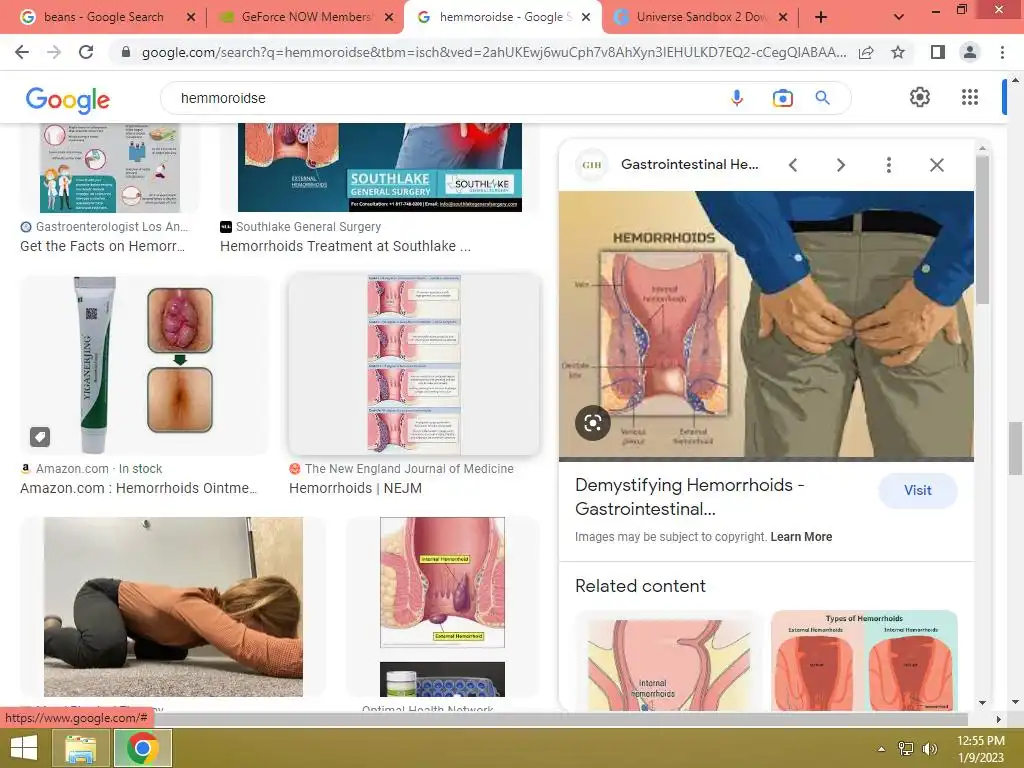Search by image with camera icon
1024x768 pixels.
[782, 98]
